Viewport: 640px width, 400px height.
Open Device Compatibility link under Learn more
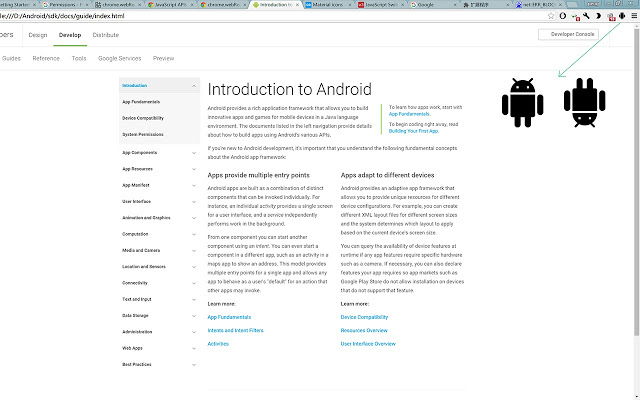pos(364,317)
